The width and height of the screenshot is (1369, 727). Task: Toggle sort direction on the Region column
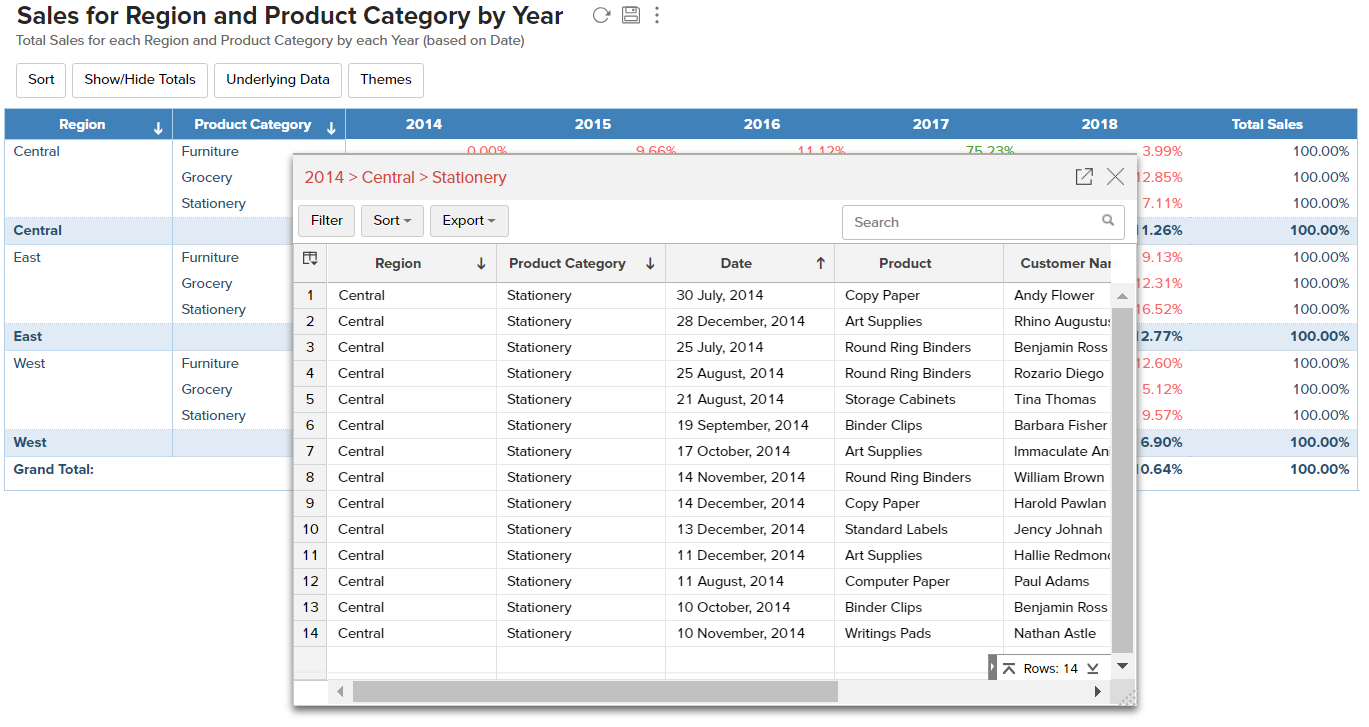click(x=483, y=263)
